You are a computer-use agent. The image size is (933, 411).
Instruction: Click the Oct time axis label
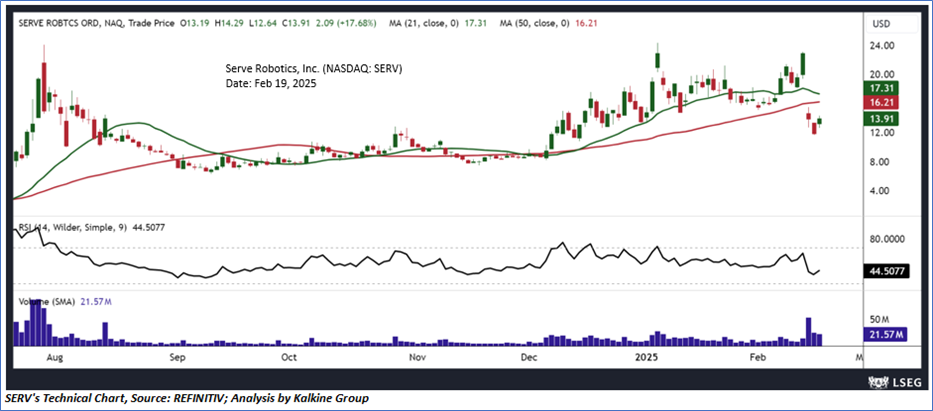coord(289,357)
